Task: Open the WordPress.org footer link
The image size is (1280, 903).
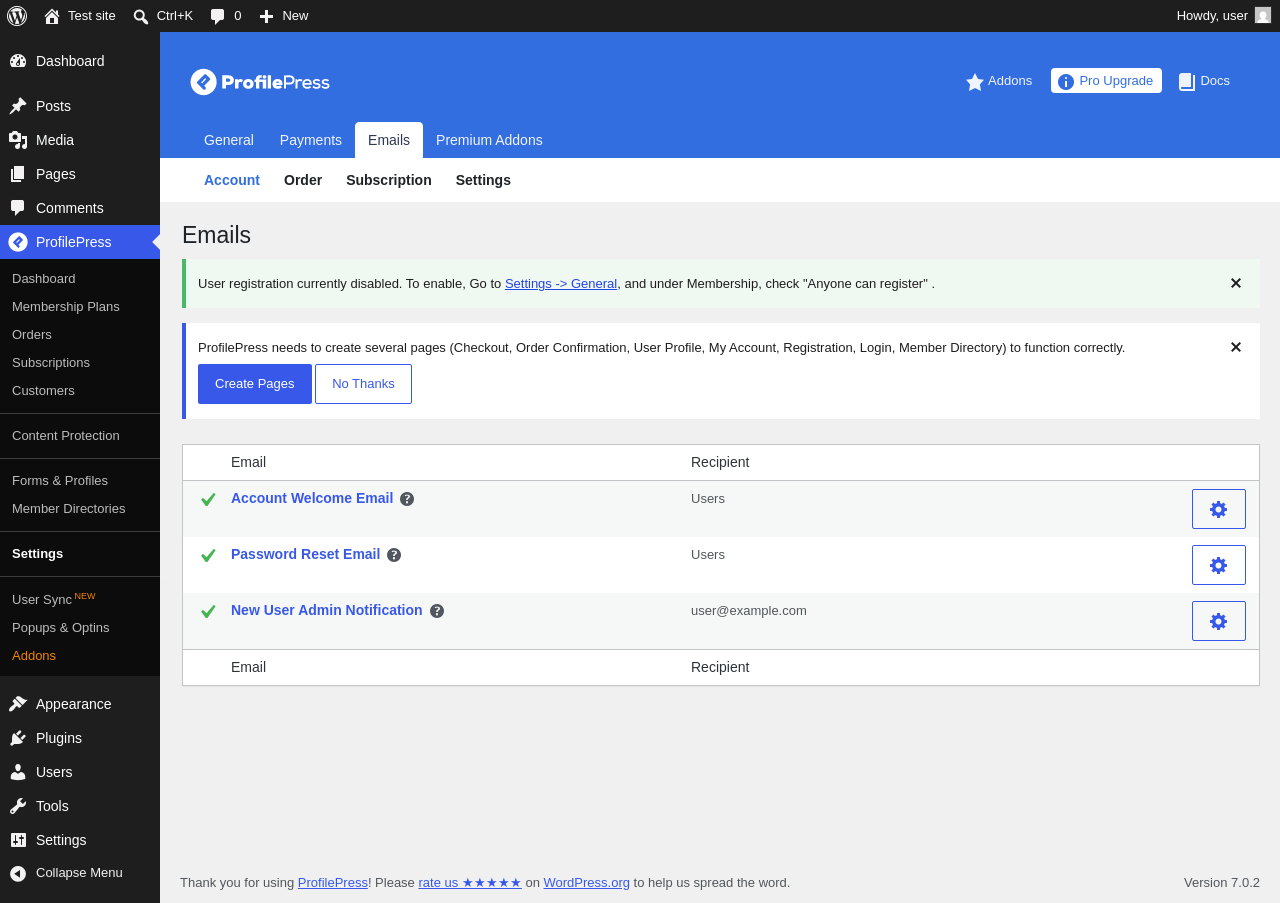Action: click(587, 883)
